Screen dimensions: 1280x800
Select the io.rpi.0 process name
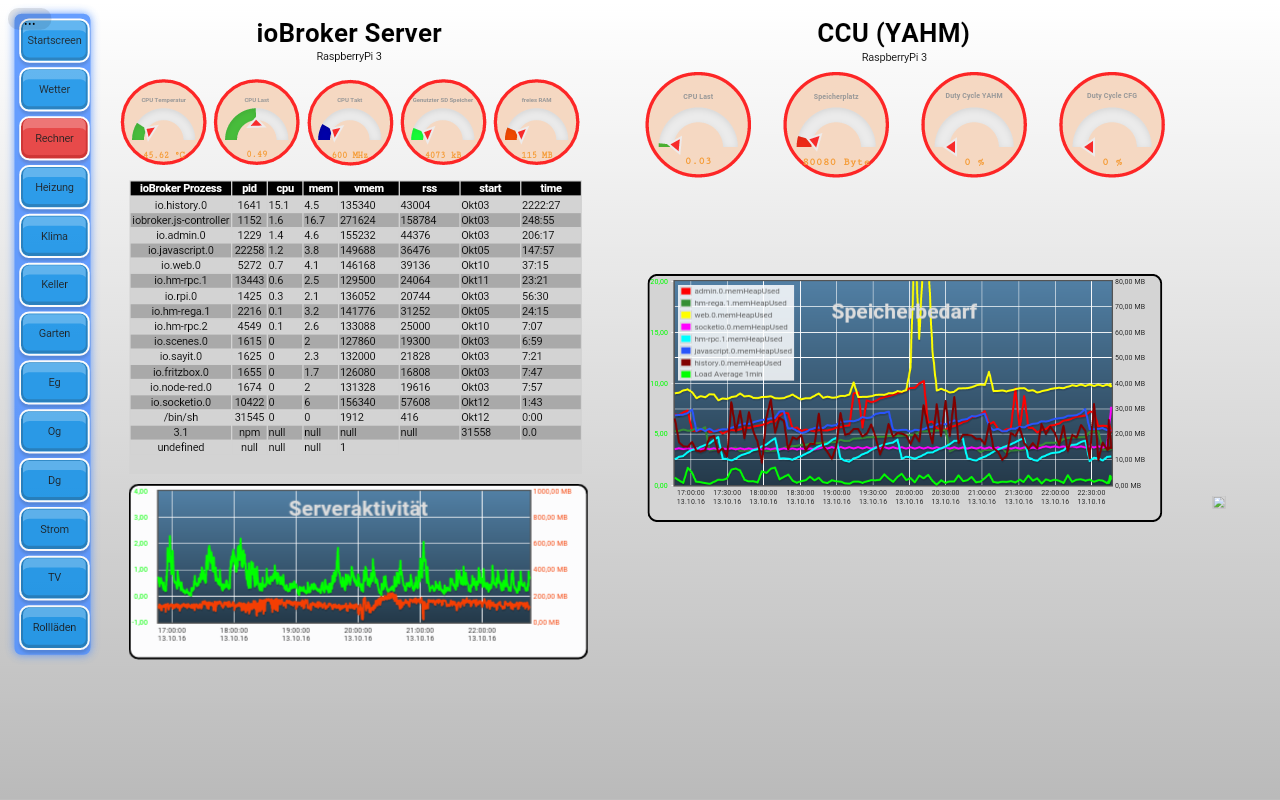tap(181, 296)
